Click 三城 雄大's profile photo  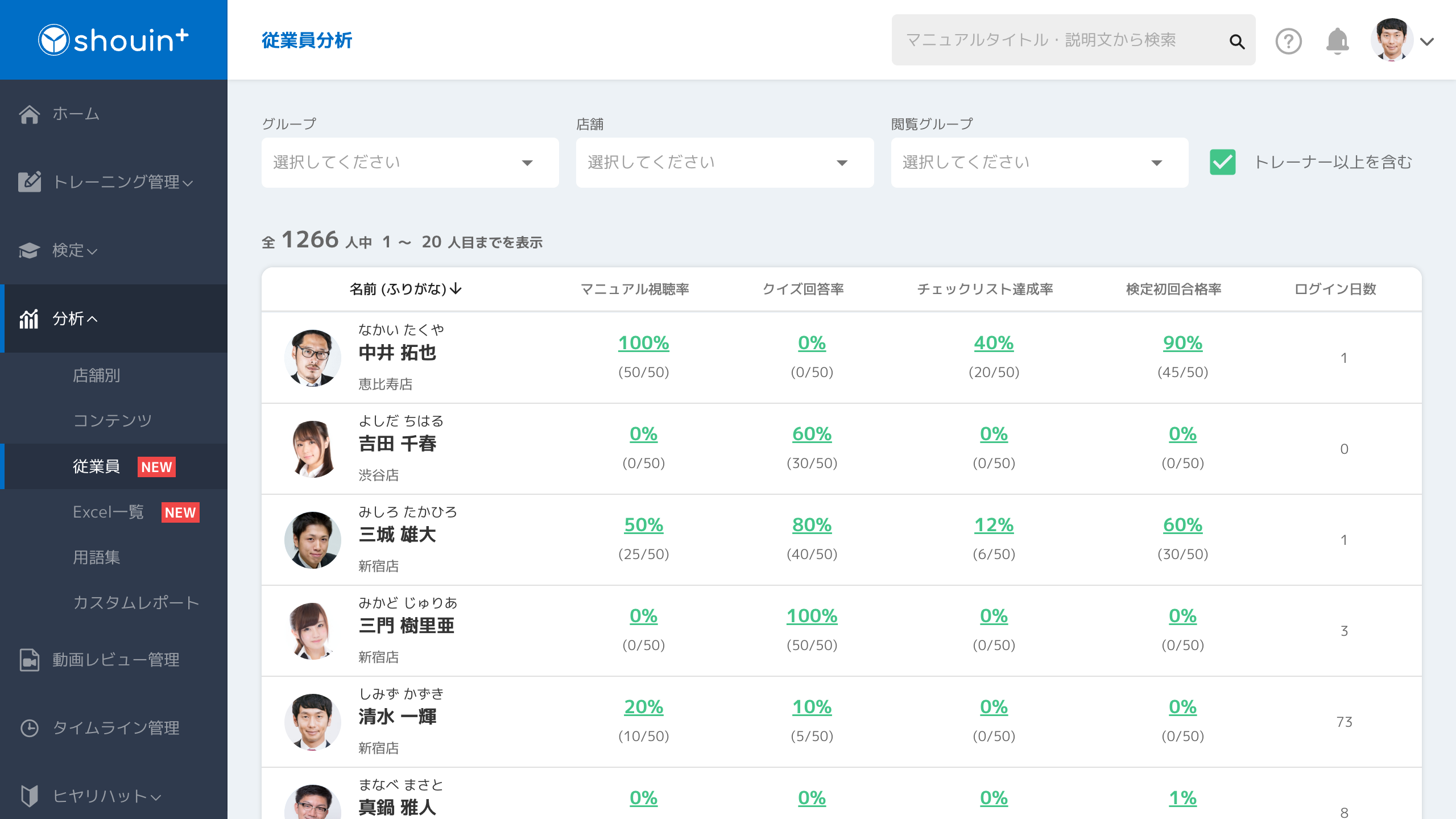(312, 539)
